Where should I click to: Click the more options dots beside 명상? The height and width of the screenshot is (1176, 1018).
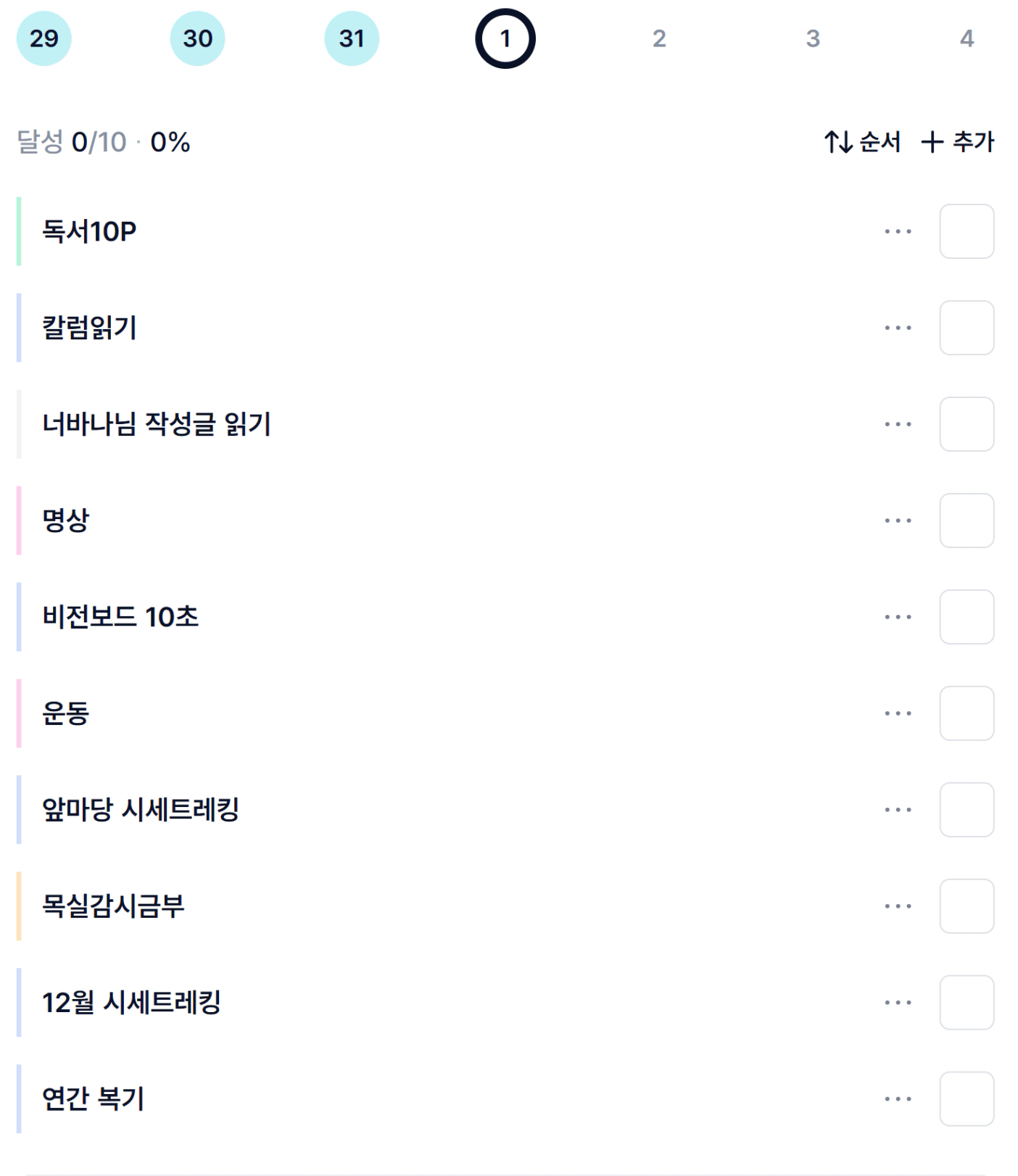(898, 521)
